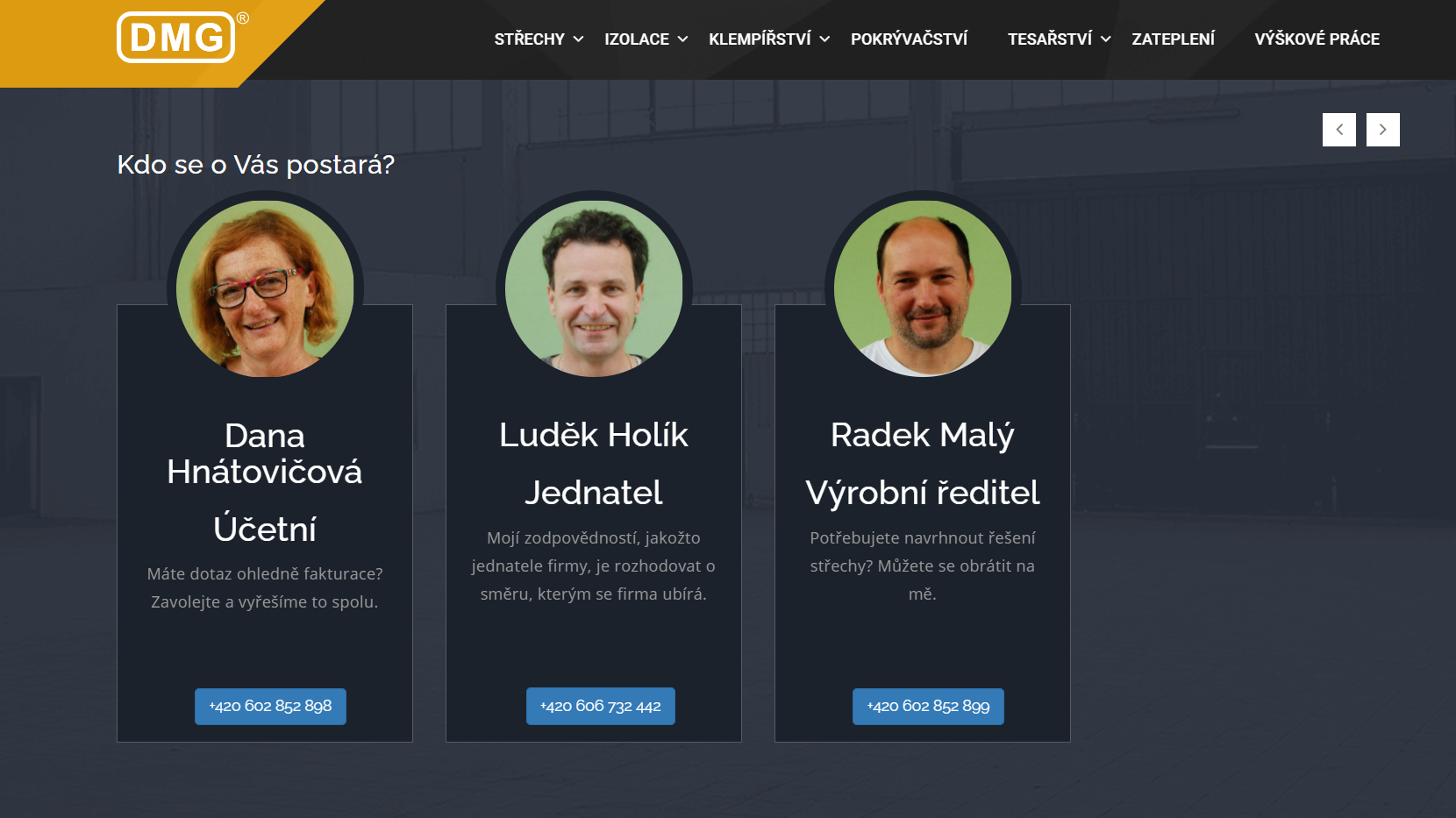This screenshot has width=1456, height=818.
Task: Expand the STŘECHY dropdown chevron
Action: click(578, 39)
